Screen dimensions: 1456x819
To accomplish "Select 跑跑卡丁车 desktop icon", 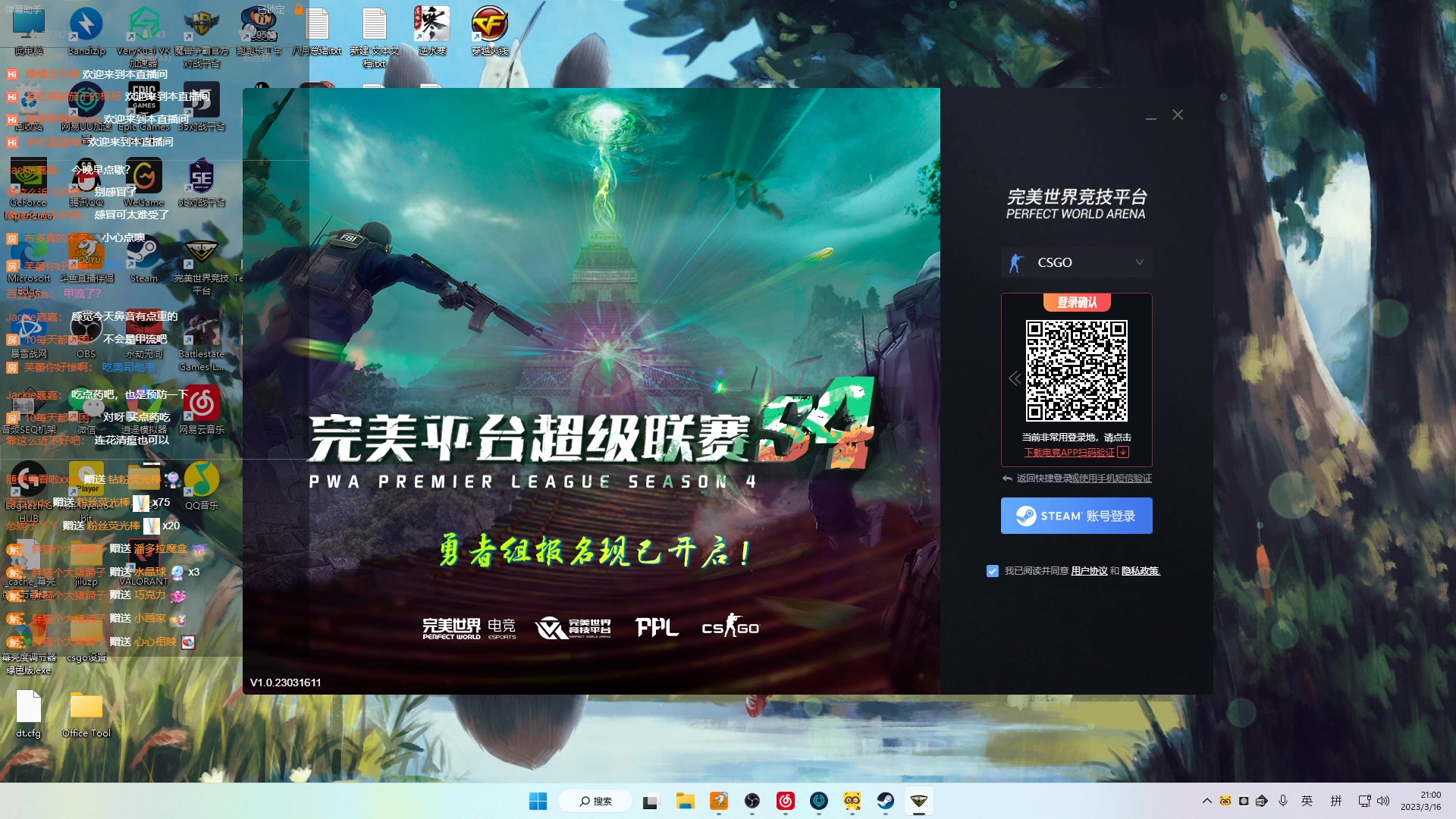I will [259, 32].
